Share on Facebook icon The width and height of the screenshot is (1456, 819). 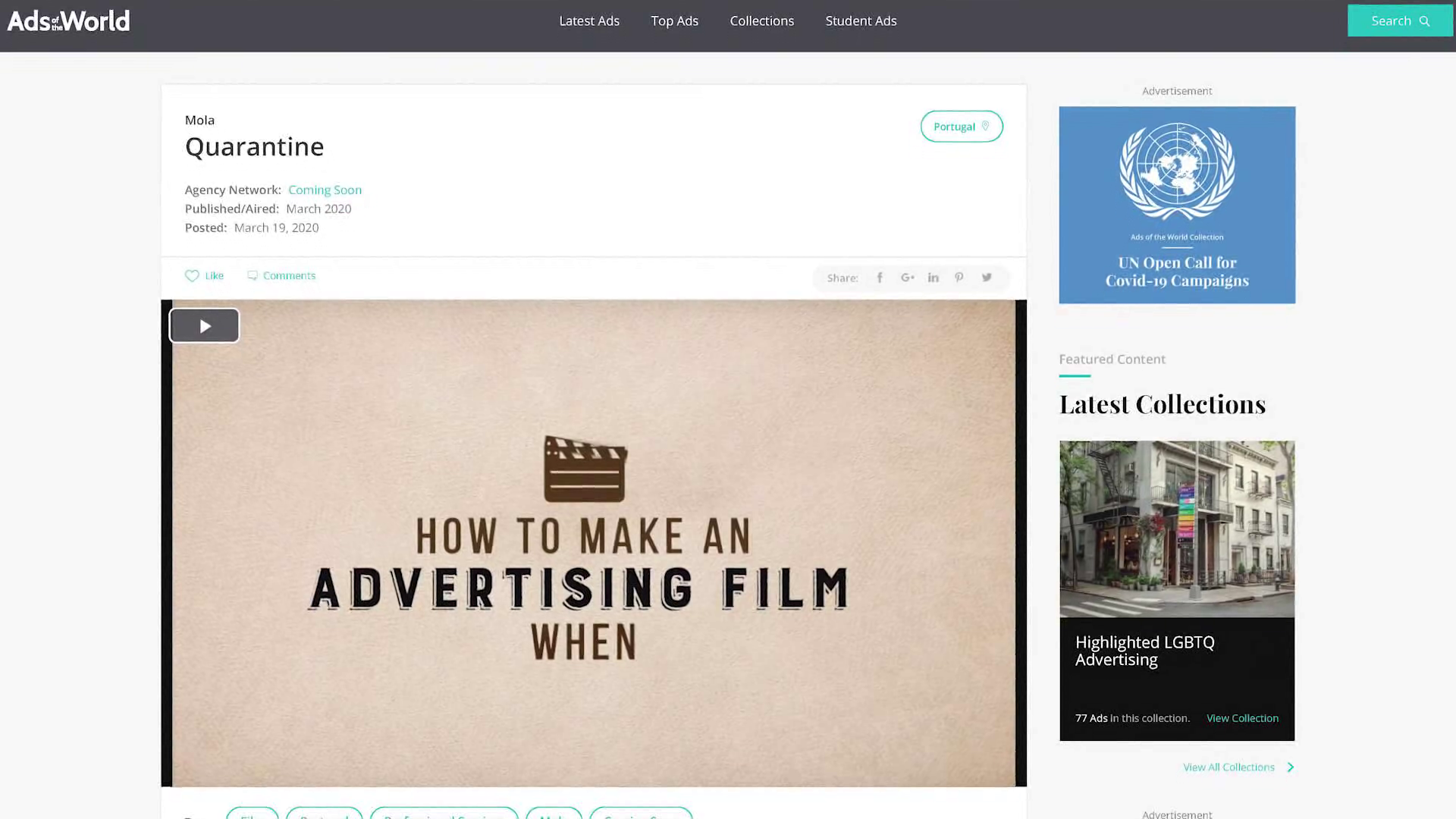(x=880, y=278)
